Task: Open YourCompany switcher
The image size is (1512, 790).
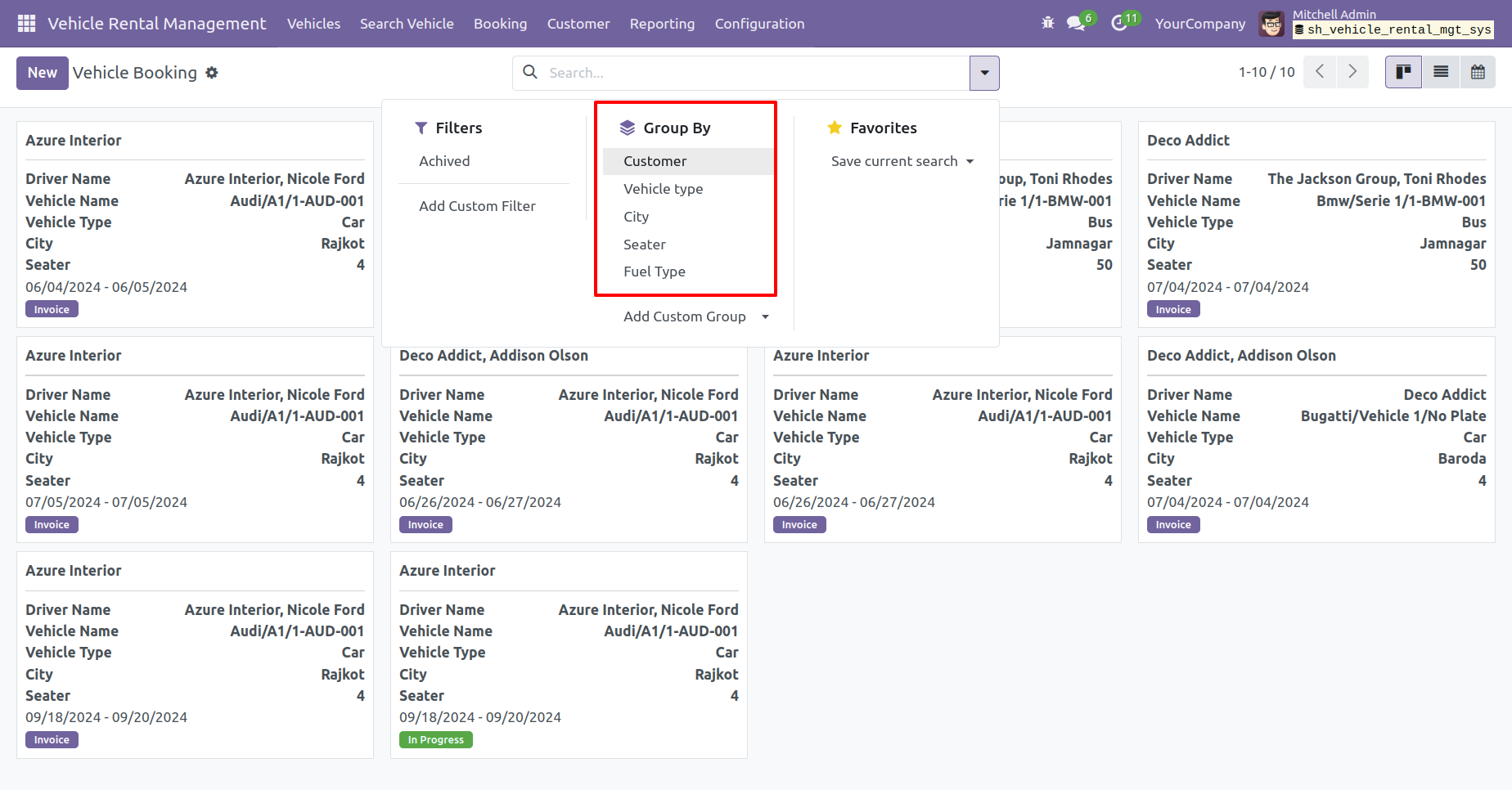Action: click(1200, 24)
